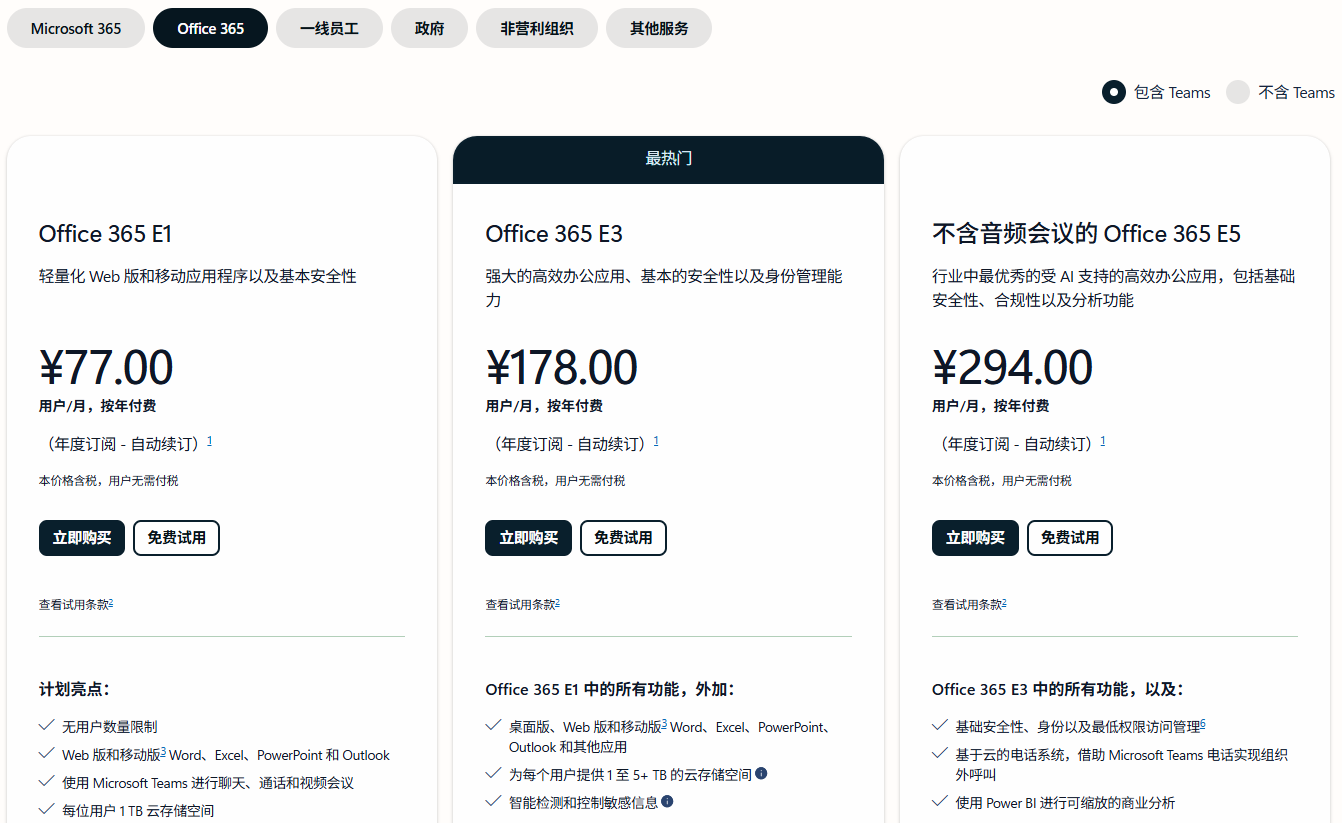Click info icon next to 智能检测和控制敏感信息
1342x823 pixels.
[x=667, y=801]
